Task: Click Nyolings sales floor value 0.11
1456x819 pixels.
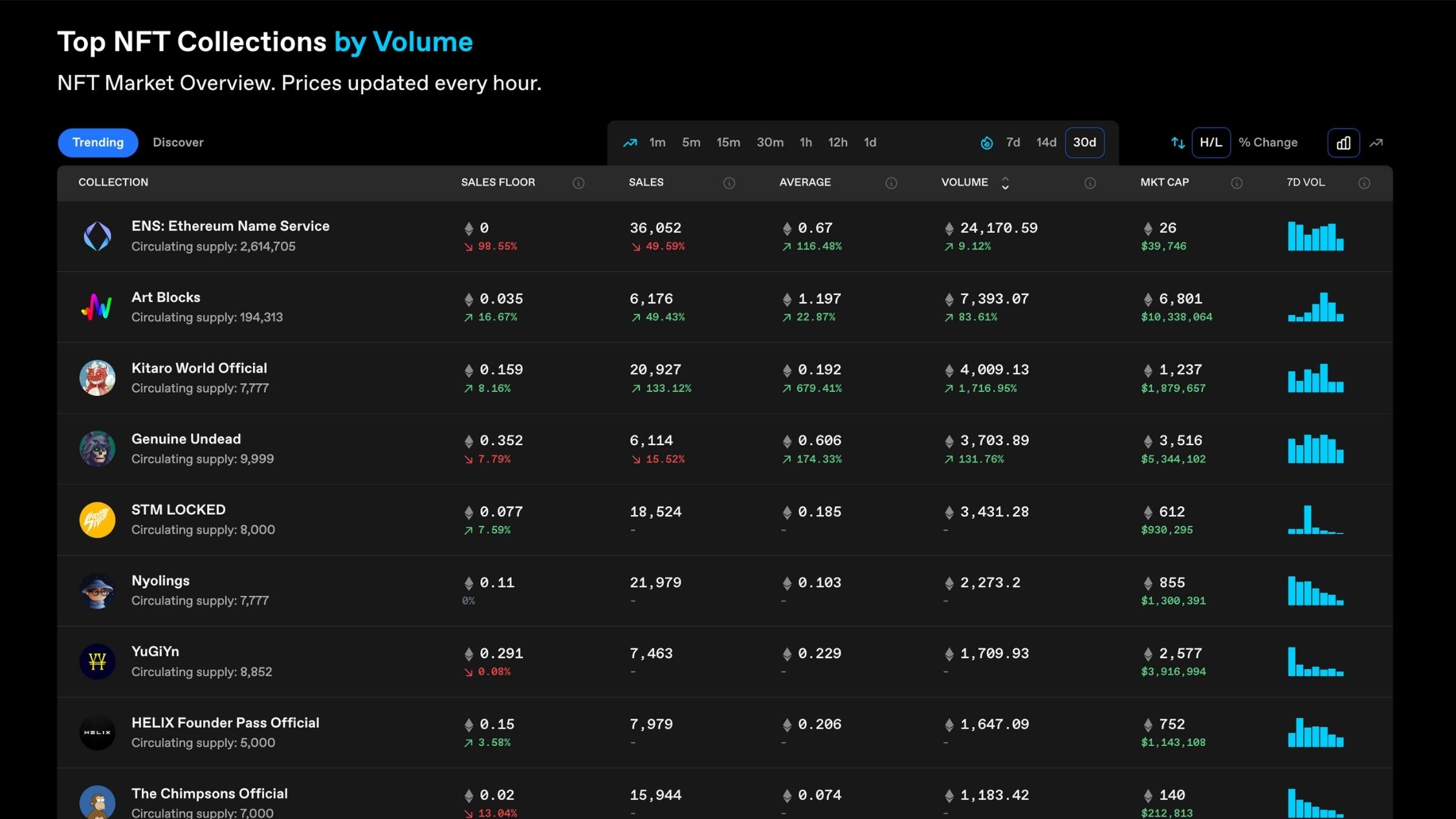Action: (x=497, y=582)
